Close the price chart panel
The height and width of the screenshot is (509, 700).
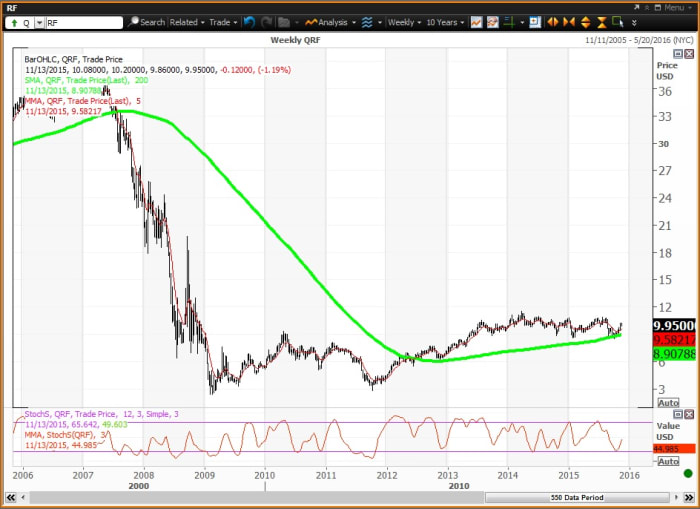[x=689, y=54]
